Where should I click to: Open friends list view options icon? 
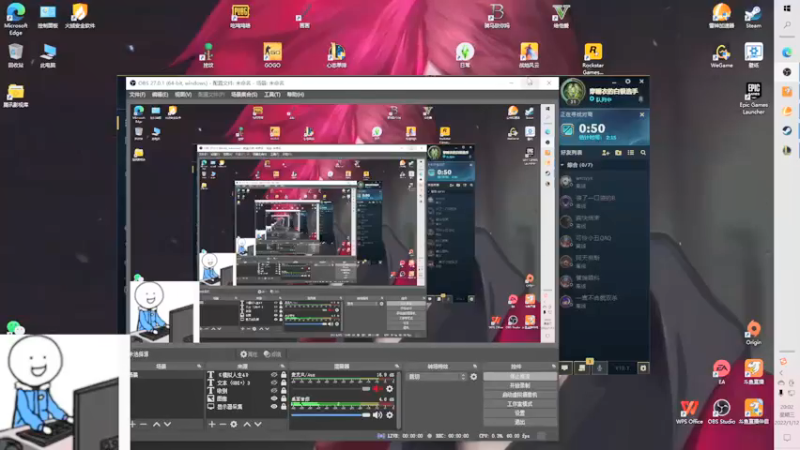(x=631, y=153)
